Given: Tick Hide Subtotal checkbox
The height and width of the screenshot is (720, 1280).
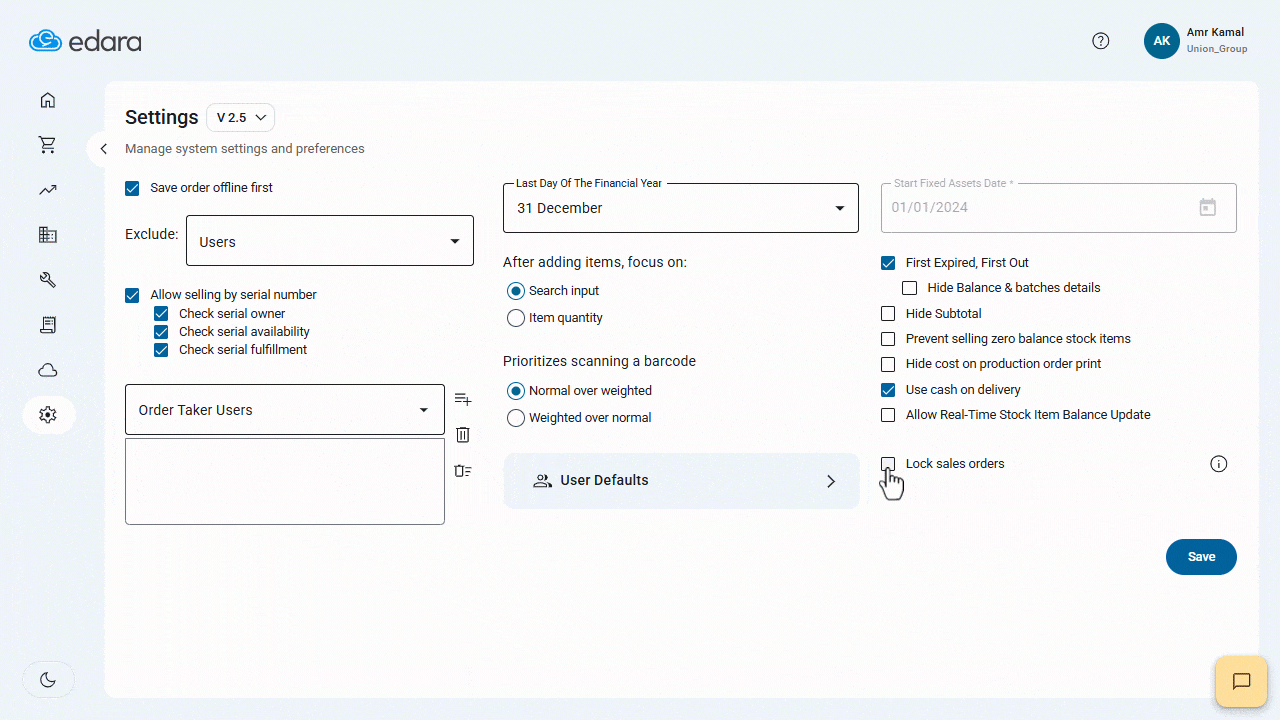Looking at the screenshot, I should [888, 314].
